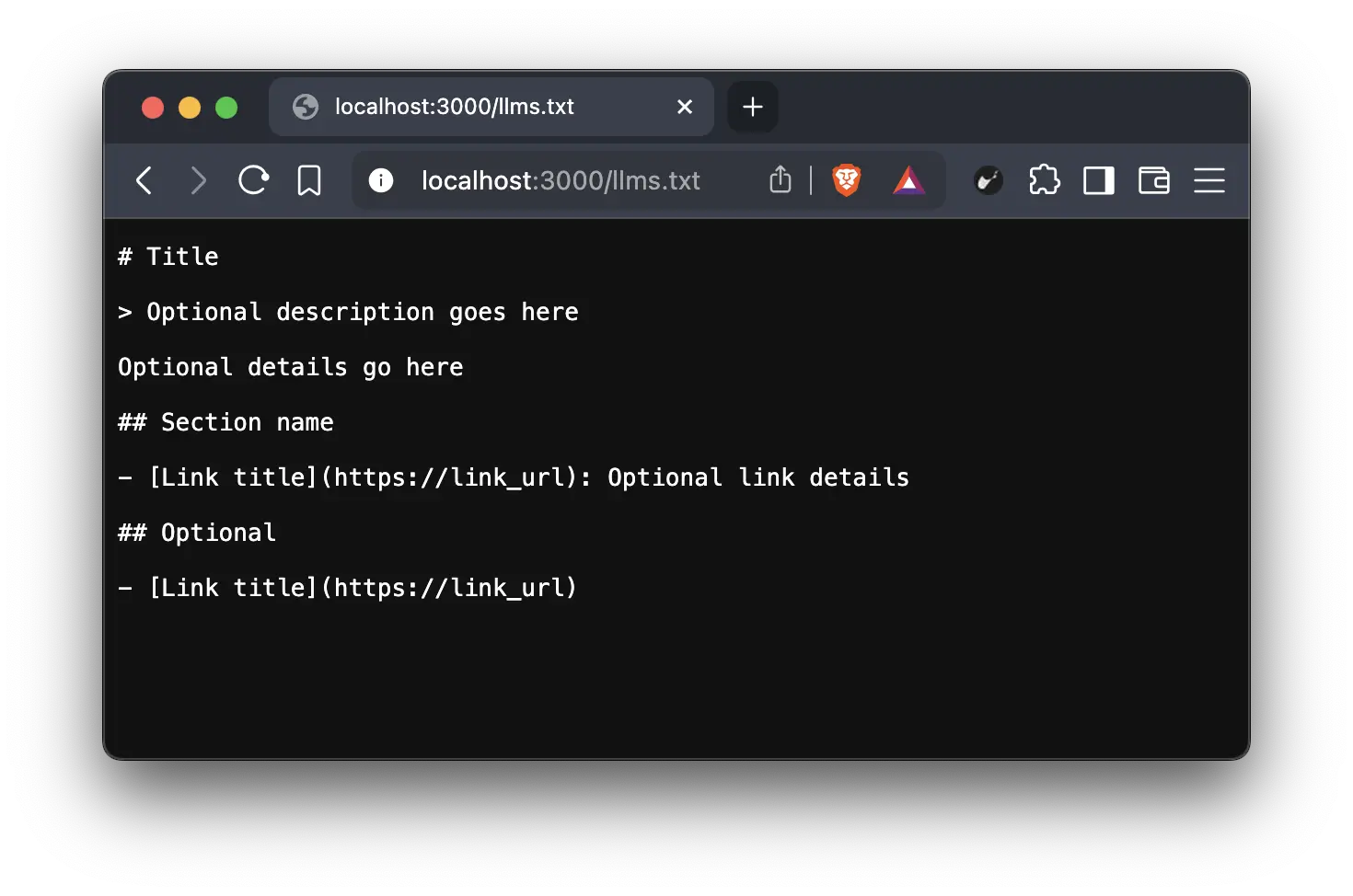Screen dimensions: 1353x896
Task: View site information icon in address bar
Action: tap(381, 180)
